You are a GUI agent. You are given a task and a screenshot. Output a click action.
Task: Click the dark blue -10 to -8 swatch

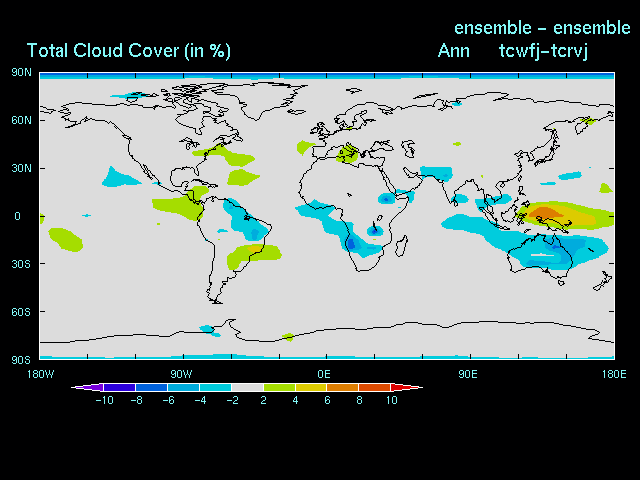pos(119,387)
